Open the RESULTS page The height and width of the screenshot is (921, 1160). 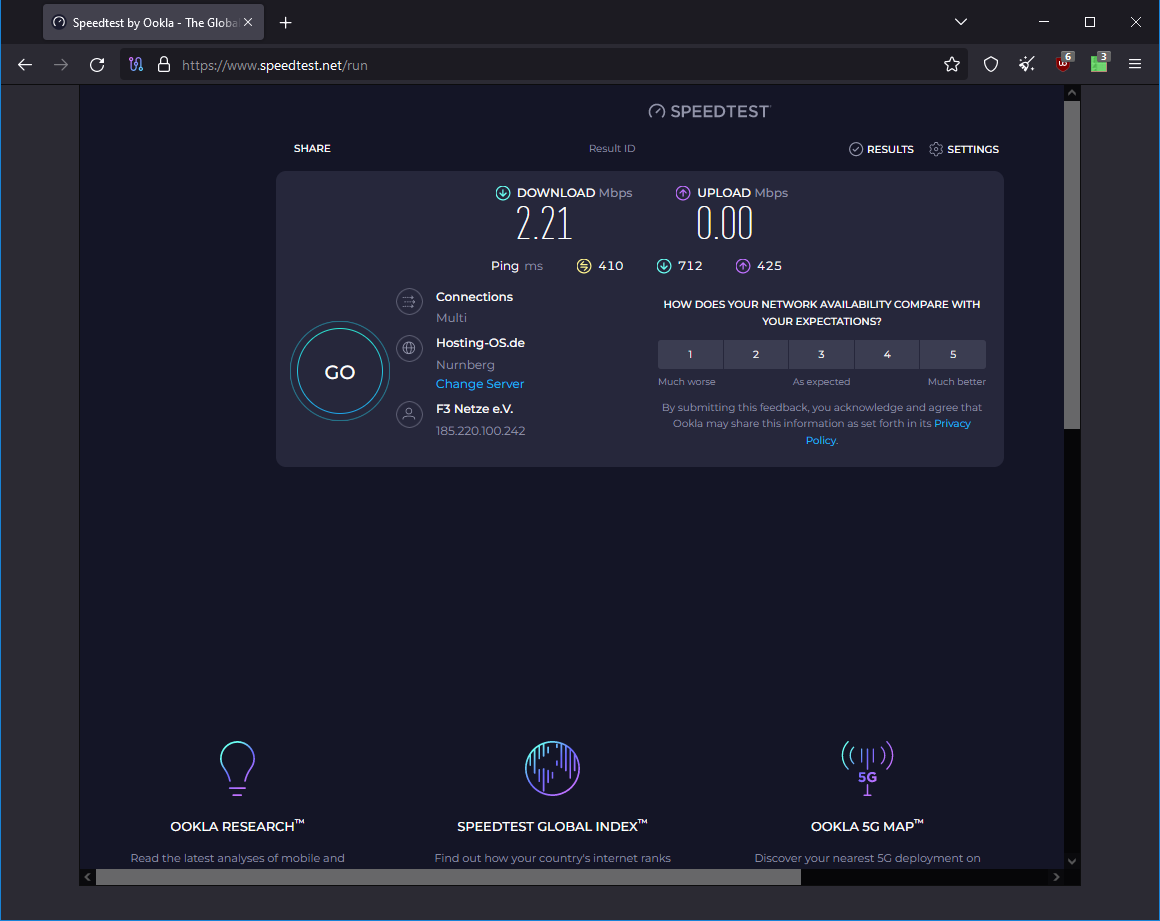(881, 149)
